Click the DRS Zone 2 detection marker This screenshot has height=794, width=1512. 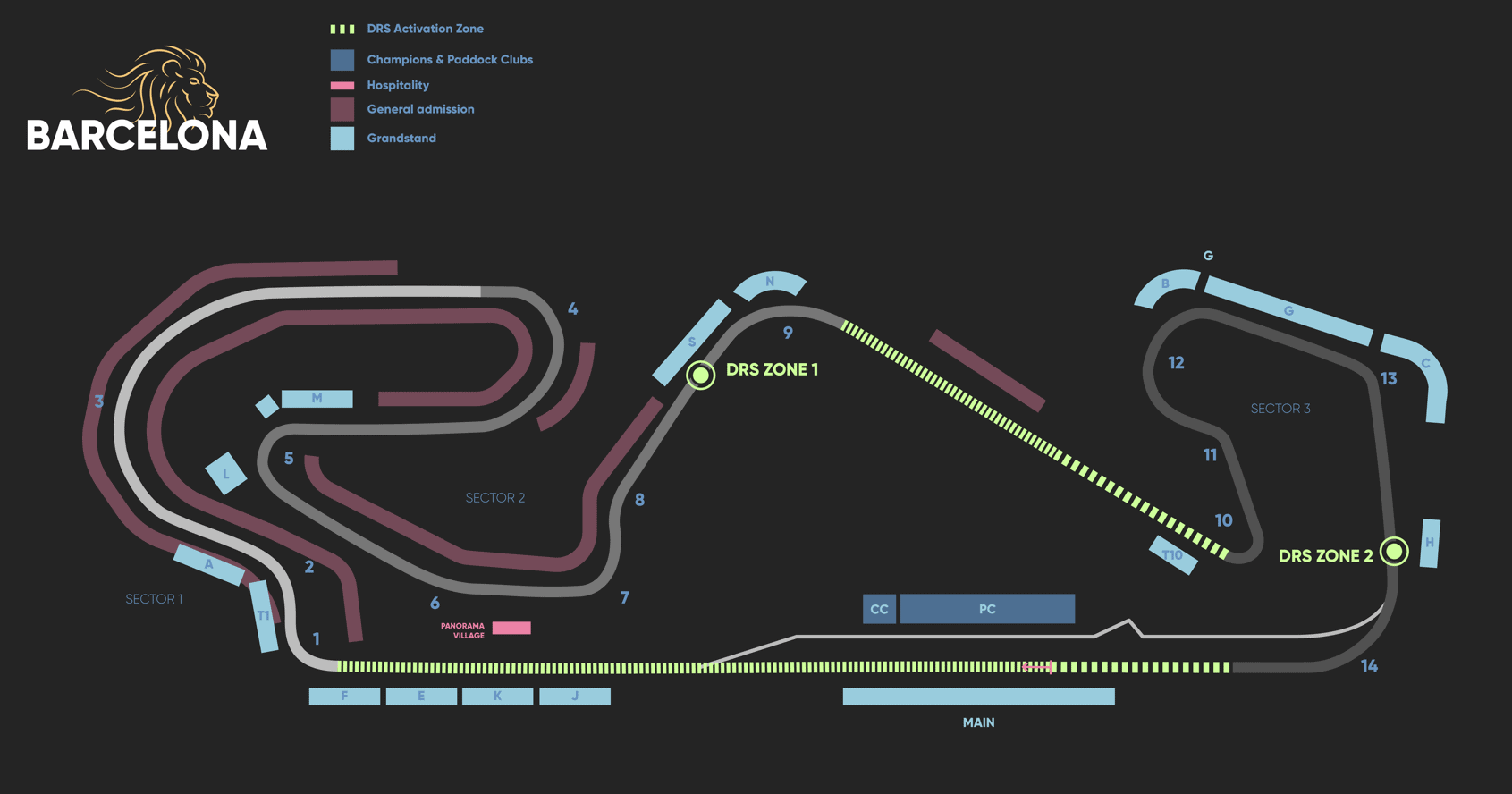click(1393, 551)
